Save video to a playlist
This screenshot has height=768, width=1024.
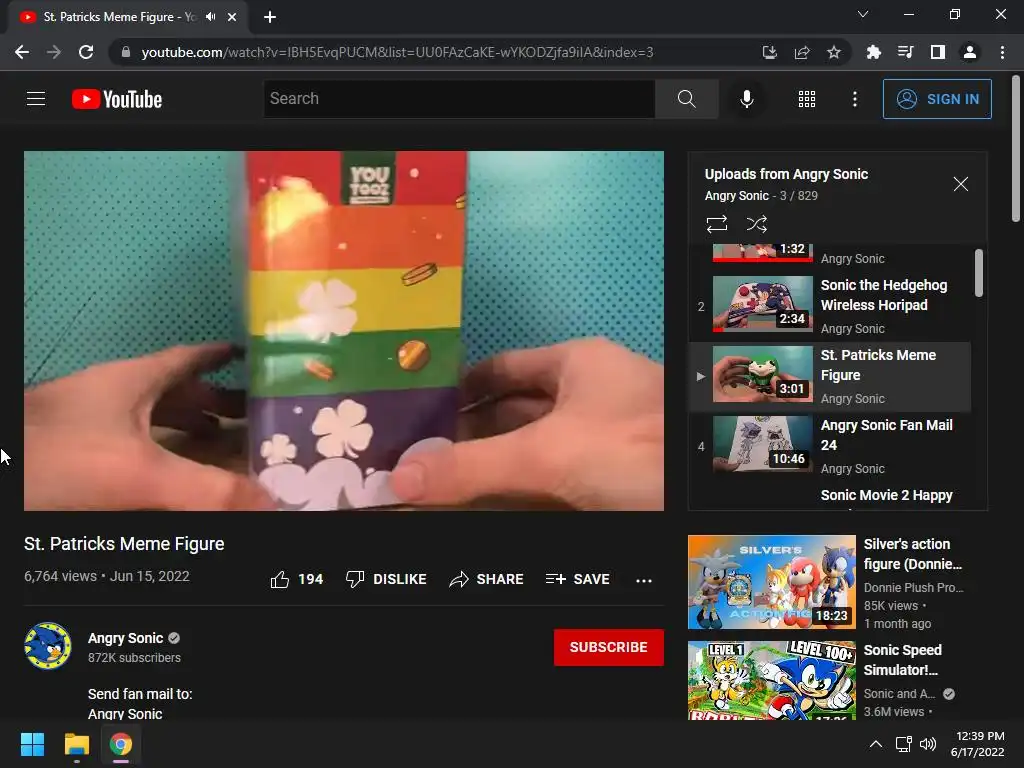point(577,579)
